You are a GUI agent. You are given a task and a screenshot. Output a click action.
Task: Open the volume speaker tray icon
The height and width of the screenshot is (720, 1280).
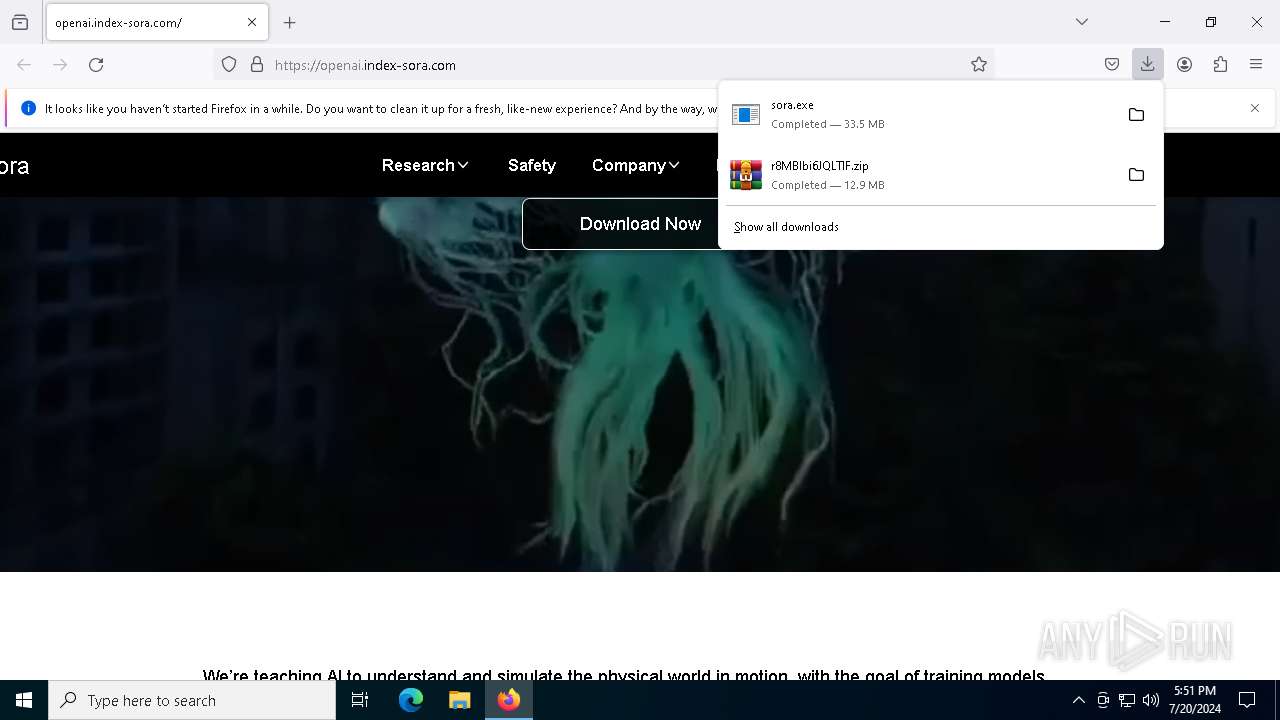(x=1151, y=700)
